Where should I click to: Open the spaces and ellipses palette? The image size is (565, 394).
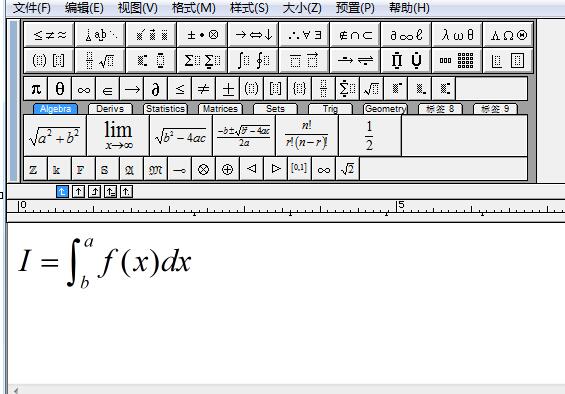[x=100, y=35]
